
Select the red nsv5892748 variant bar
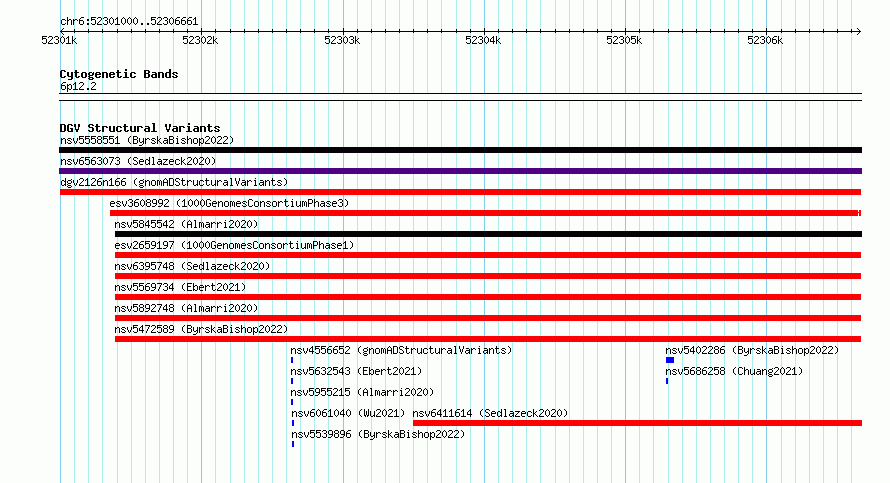(488, 318)
